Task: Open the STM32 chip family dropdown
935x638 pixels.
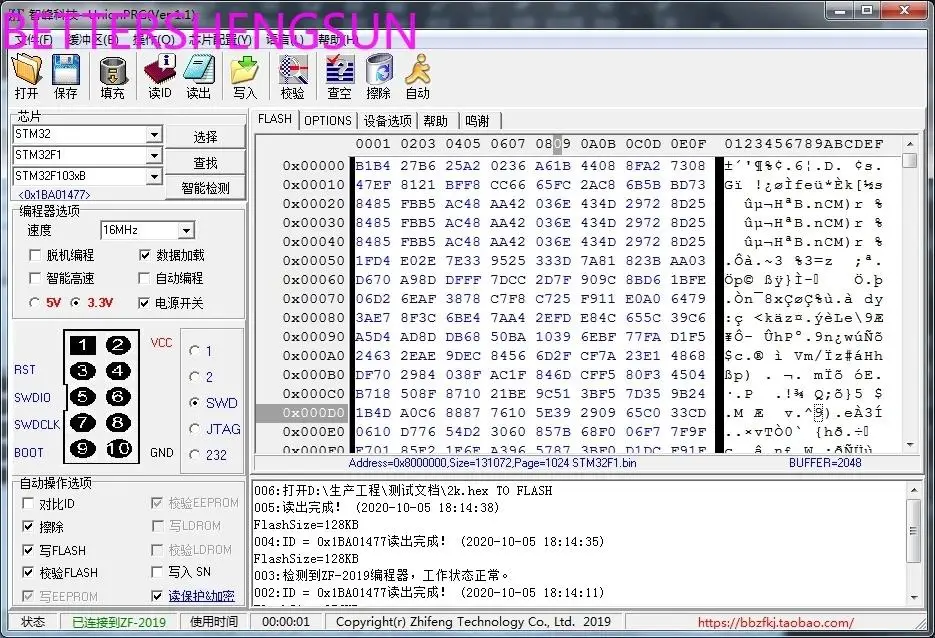Action: pos(154,134)
